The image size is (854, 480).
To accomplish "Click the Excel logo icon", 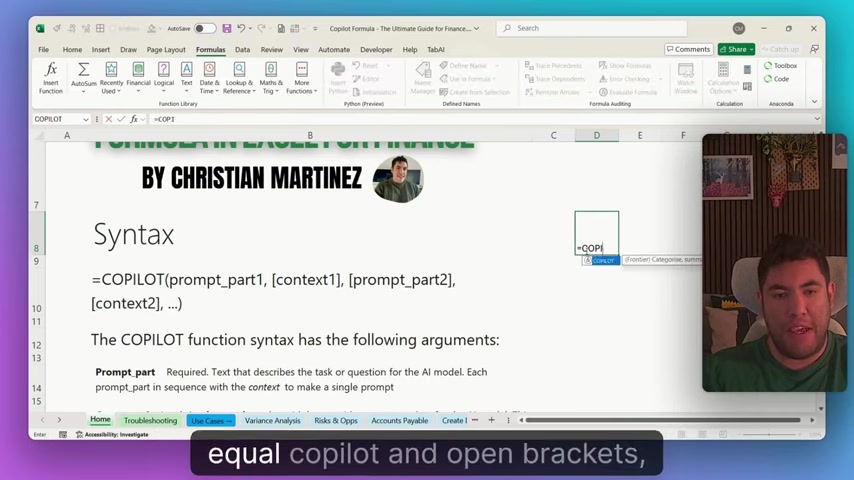I will [x=40, y=28].
